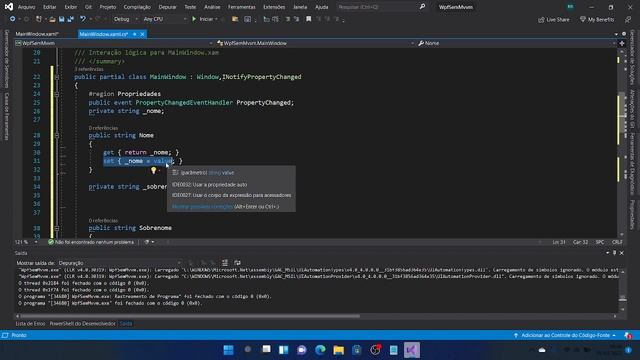This screenshot has height=360, width=640.
Task: Click the feedback icon right of My Benefits
Action: tap(628, 19)
